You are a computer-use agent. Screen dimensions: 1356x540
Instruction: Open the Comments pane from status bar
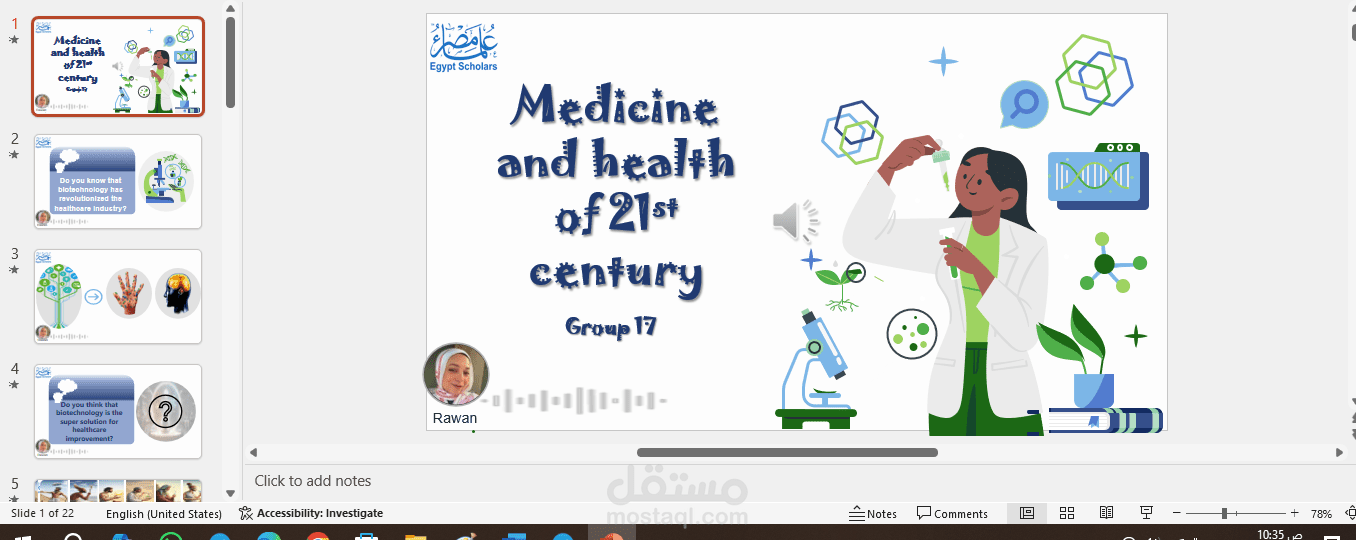[x=952, y=514]
